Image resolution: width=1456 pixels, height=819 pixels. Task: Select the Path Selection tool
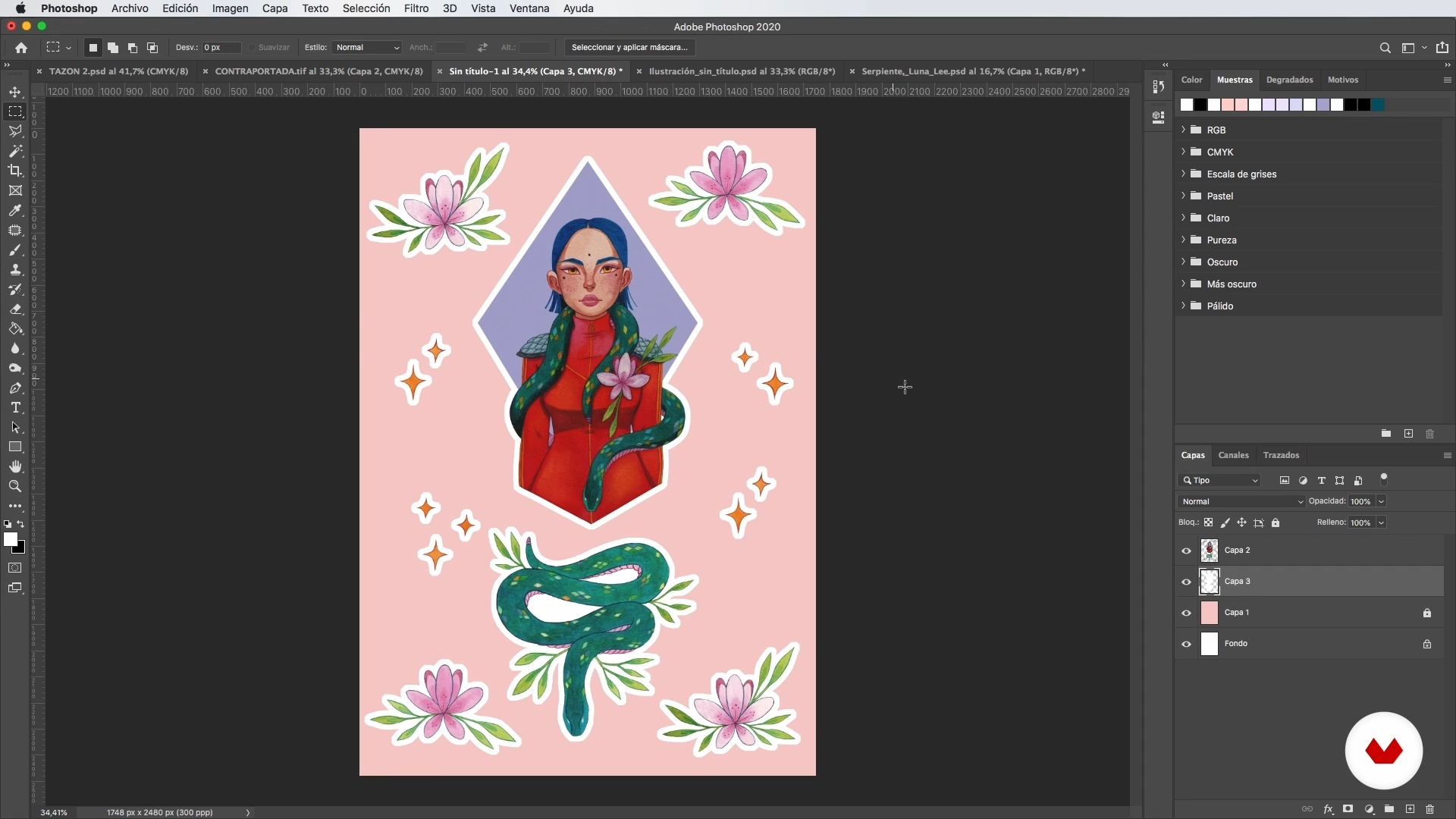[x=15, y=427]
